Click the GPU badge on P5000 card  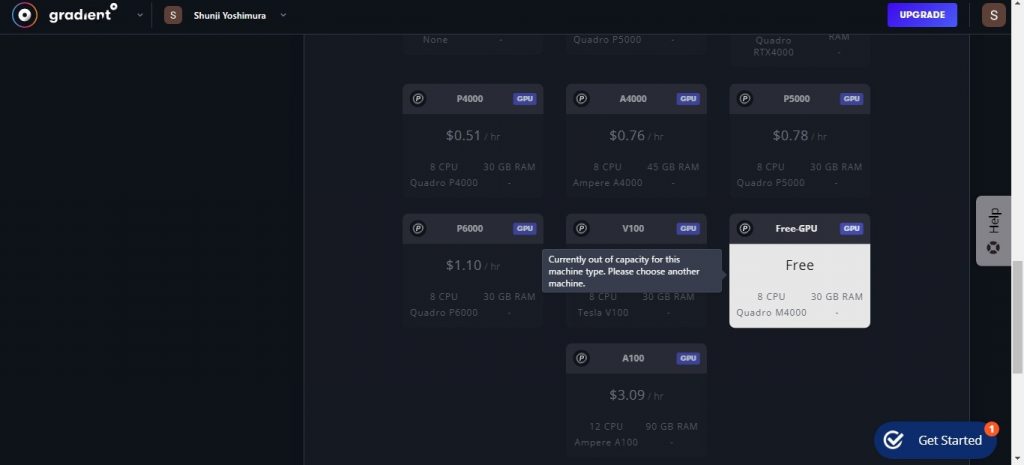click(851, 99)
